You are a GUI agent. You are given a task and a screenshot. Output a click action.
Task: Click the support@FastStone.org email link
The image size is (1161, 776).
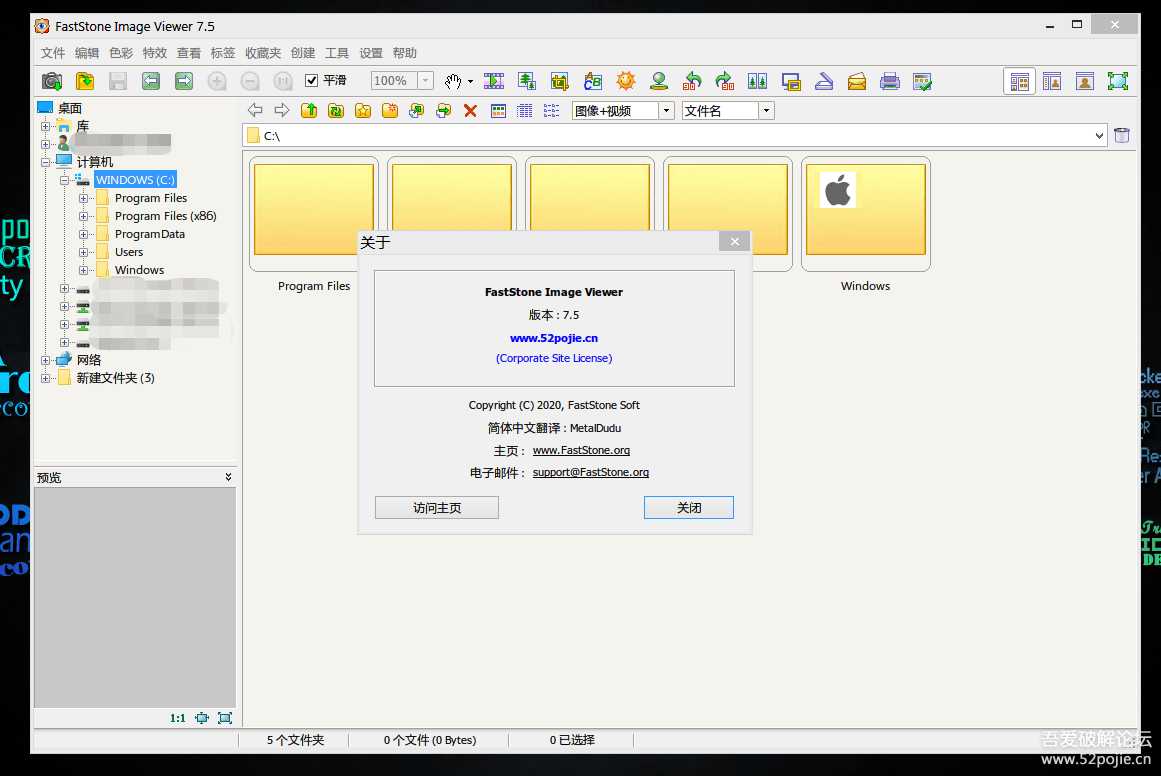pyautogui.click(x=591, y=472)
